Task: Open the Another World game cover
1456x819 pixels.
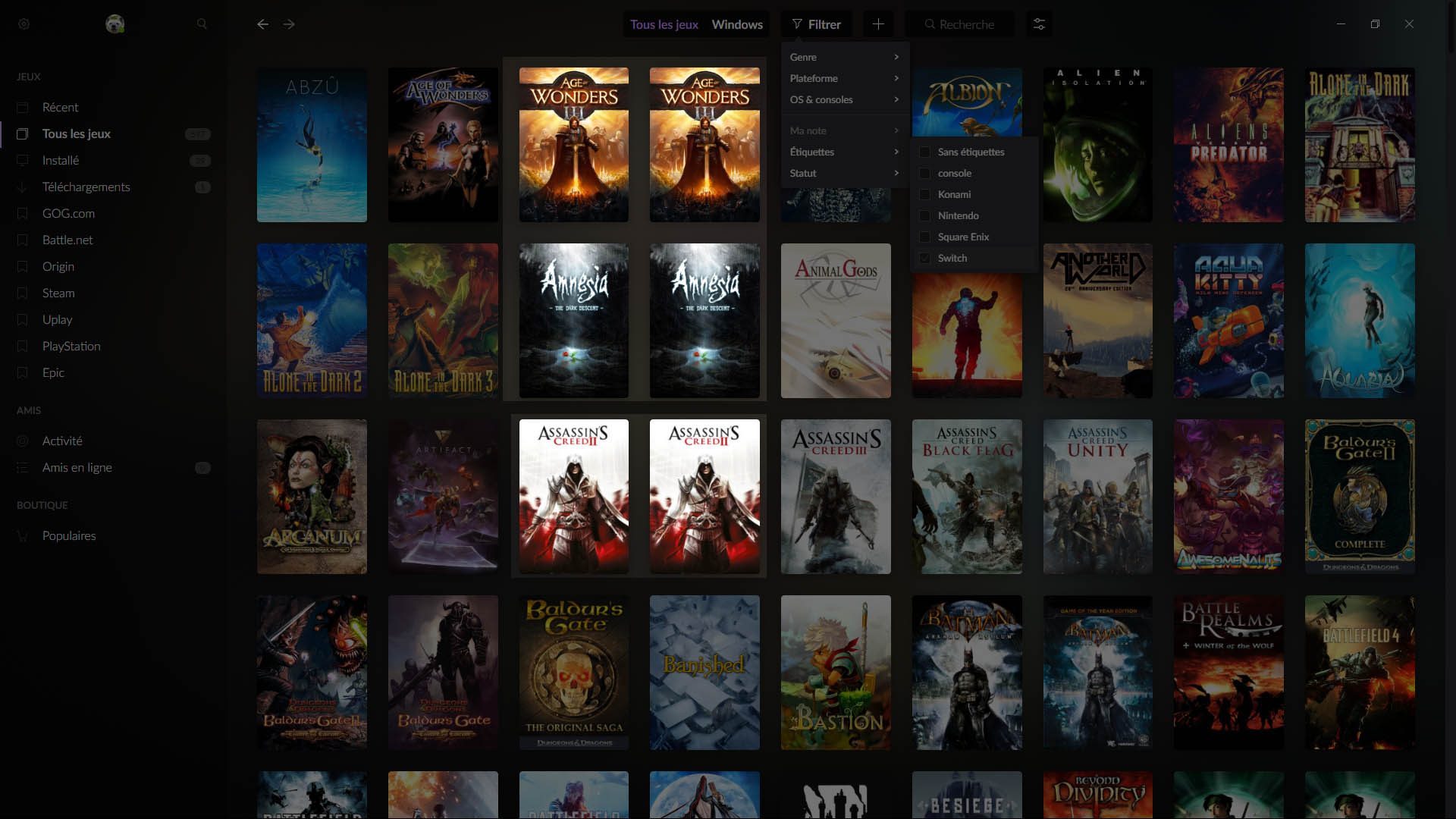Action: (1097, 321)
